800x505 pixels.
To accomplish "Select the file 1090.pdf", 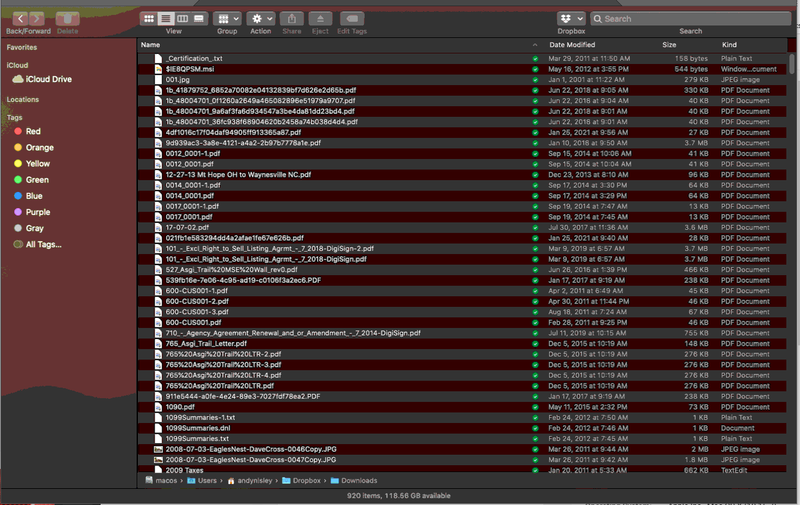I will pyautogui.click(x=180, y=407).
